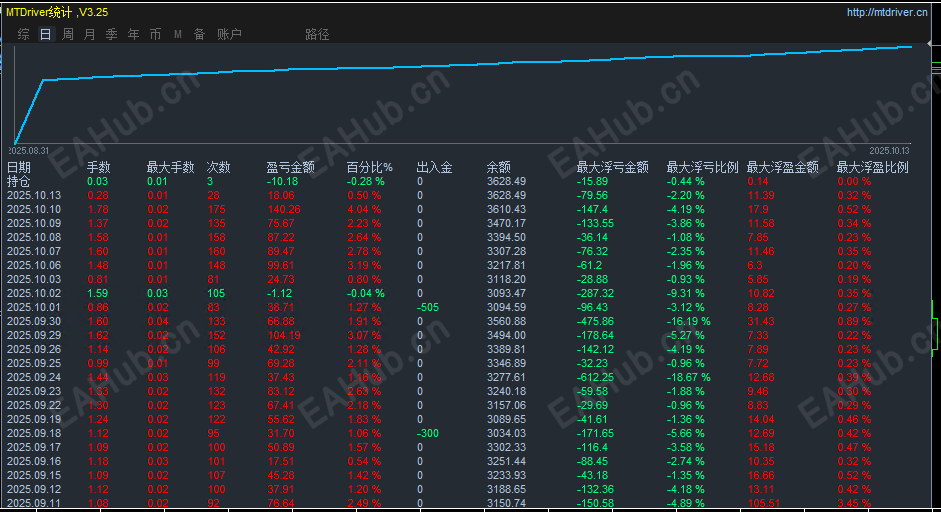Viewport: 941px width, 512px height.
Task: Select the 2025.09.24 date row
Action: (465, 378)
